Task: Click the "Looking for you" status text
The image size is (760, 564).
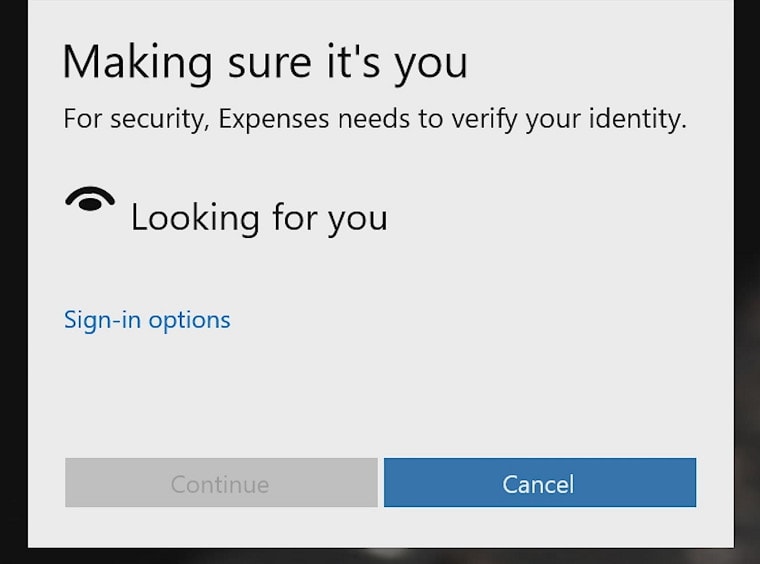Action: 259,217
